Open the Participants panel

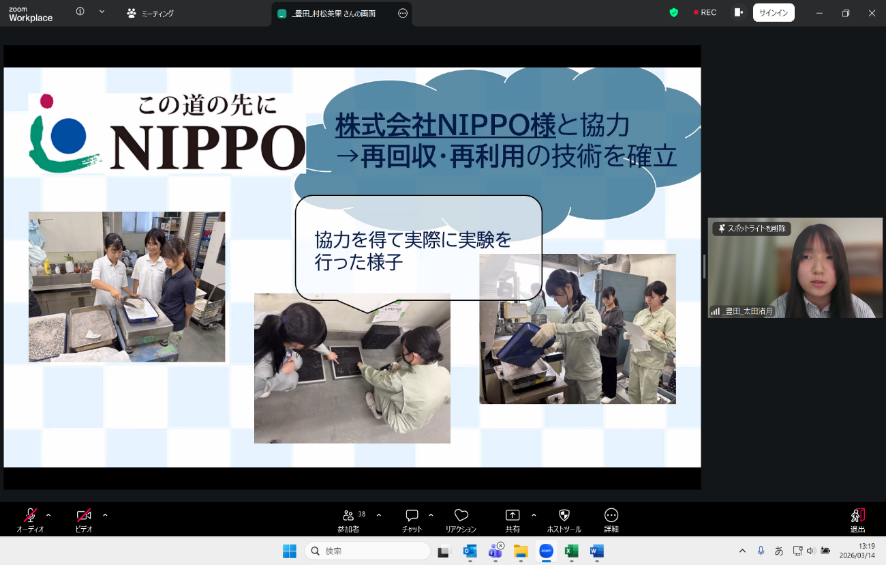(349, 518)
